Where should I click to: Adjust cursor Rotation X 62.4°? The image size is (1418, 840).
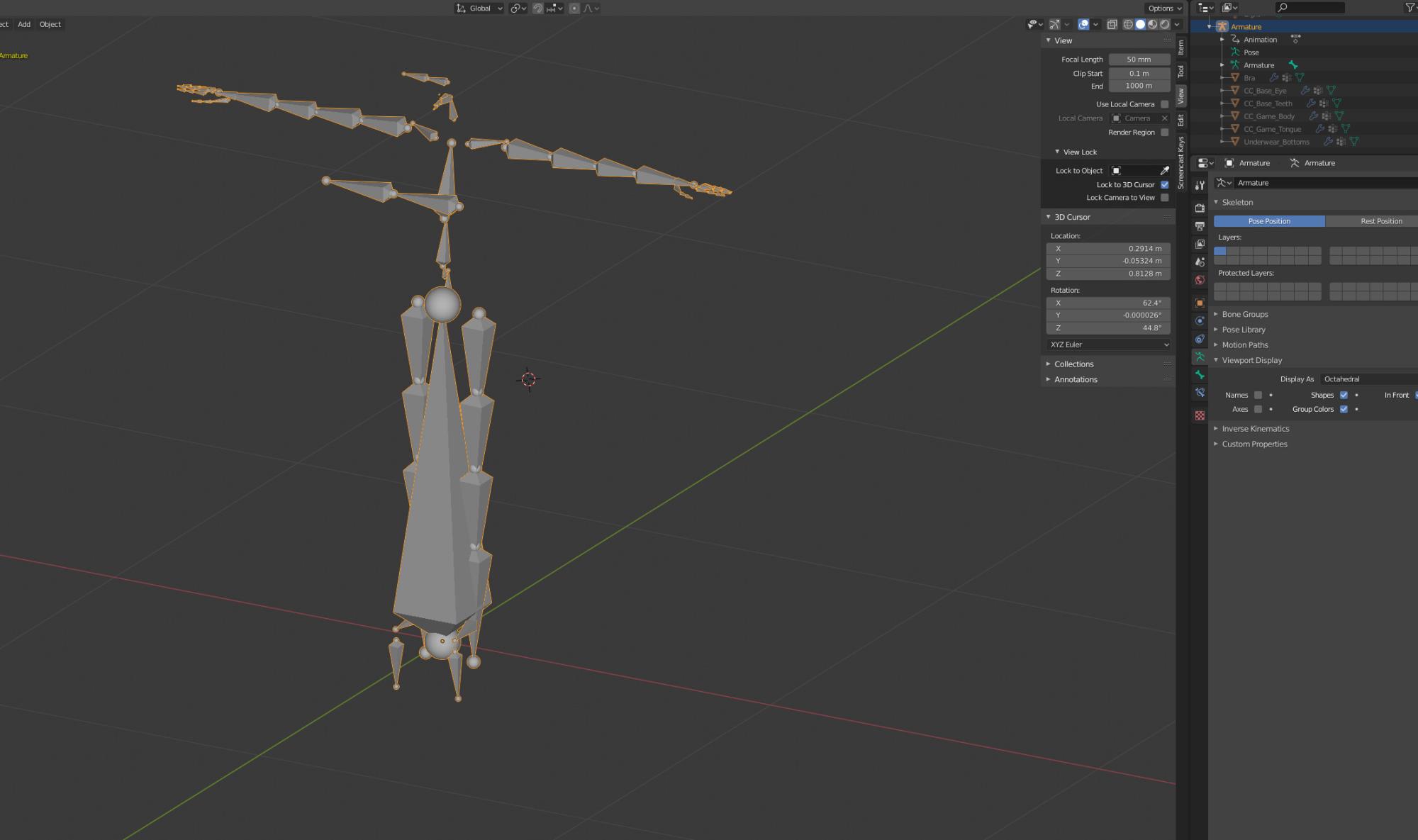coord(1108,303)
